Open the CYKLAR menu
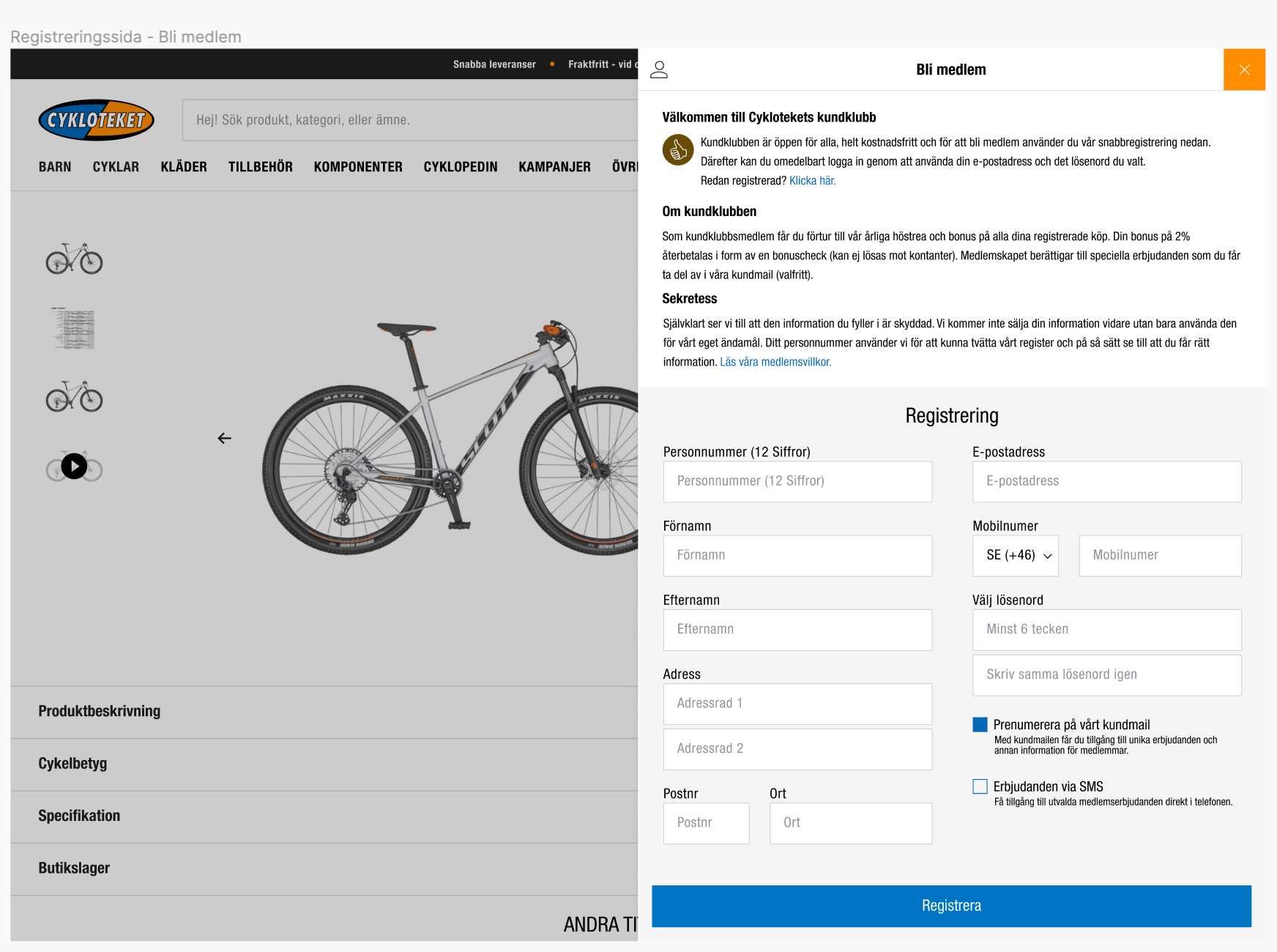The width and height of the screenshot is (1277, 952). point(116,167)
